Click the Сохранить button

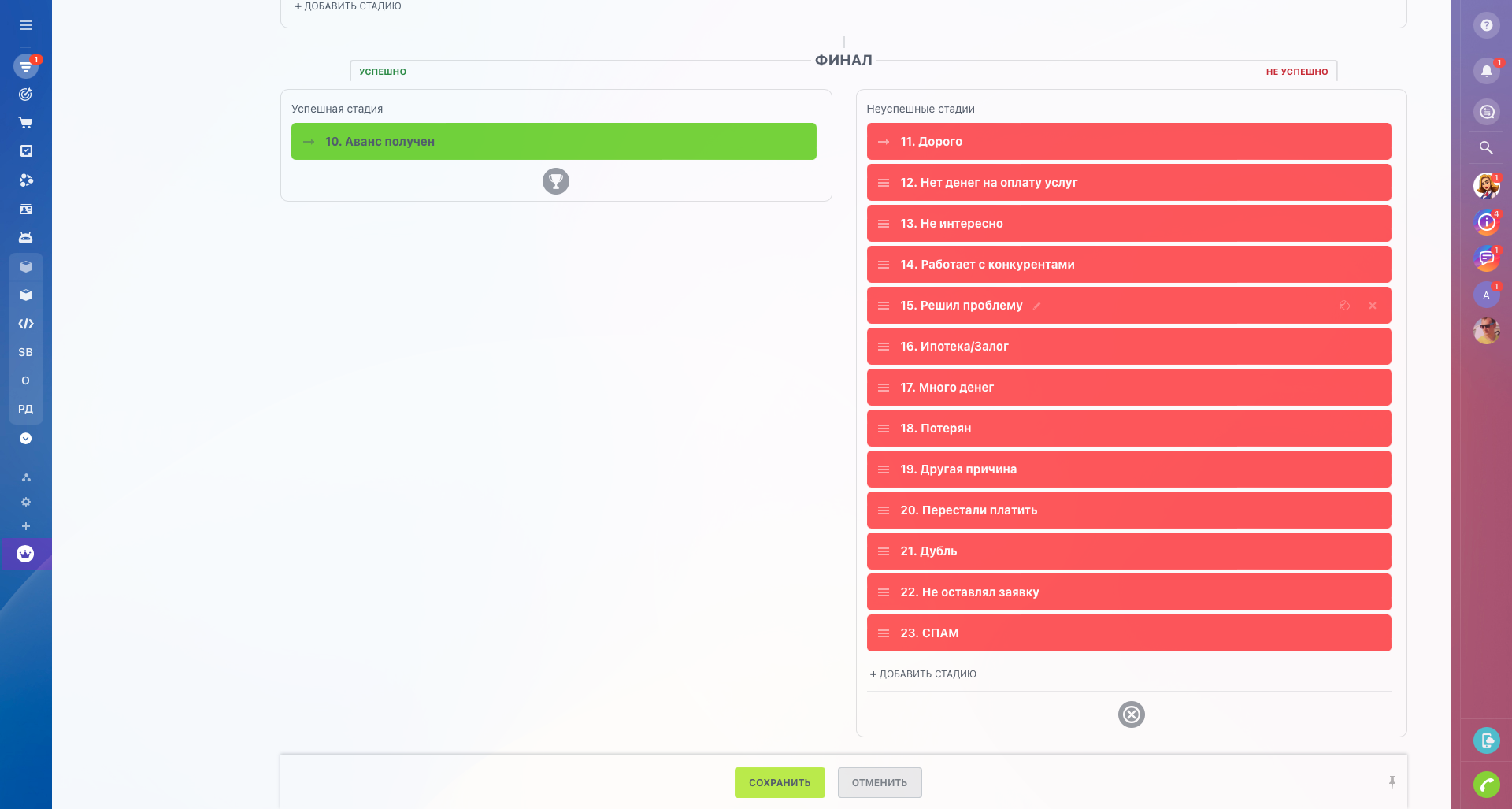click(x=780, y=783)
